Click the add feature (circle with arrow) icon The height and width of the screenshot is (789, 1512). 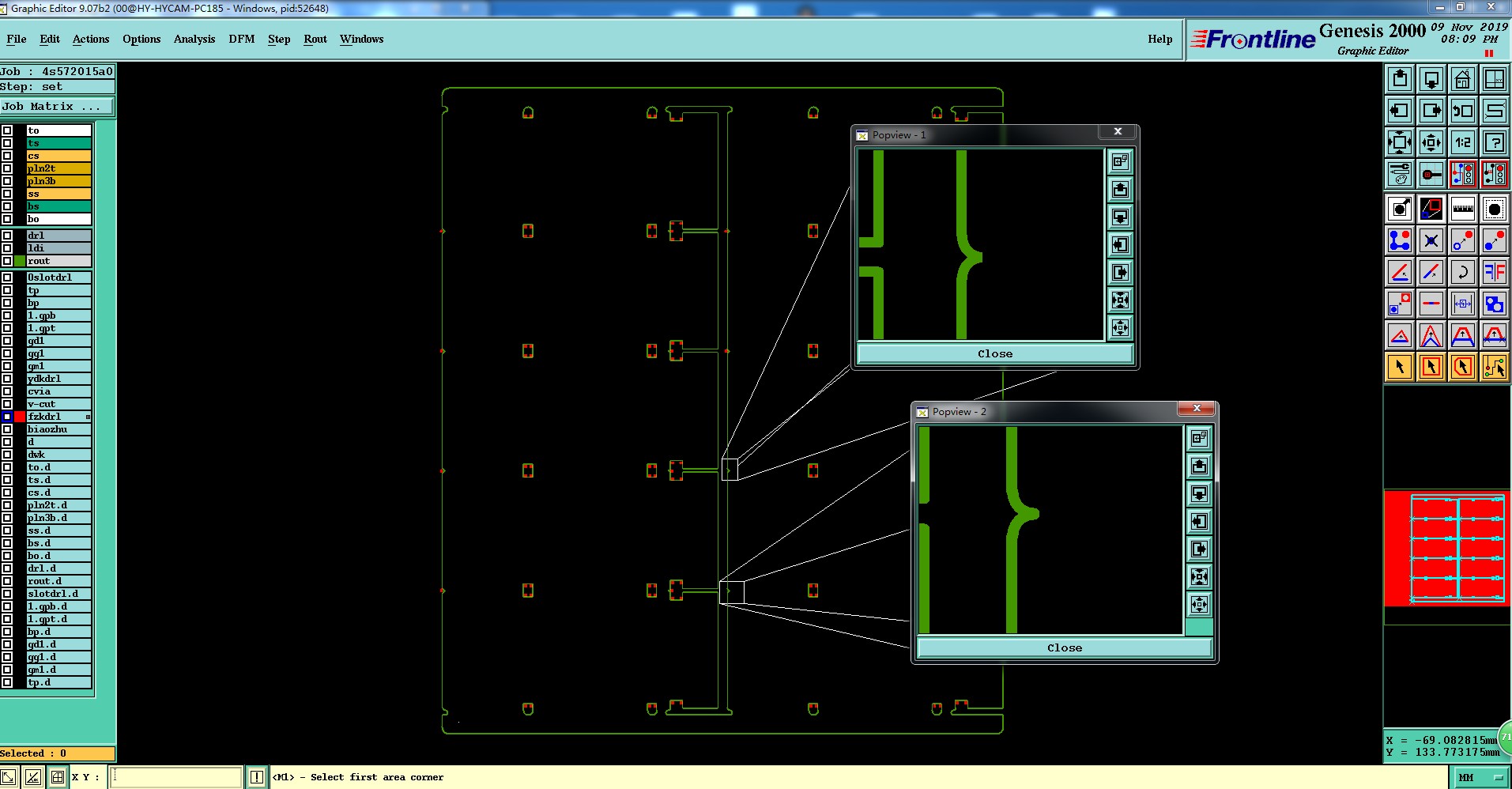(1400, 209)
